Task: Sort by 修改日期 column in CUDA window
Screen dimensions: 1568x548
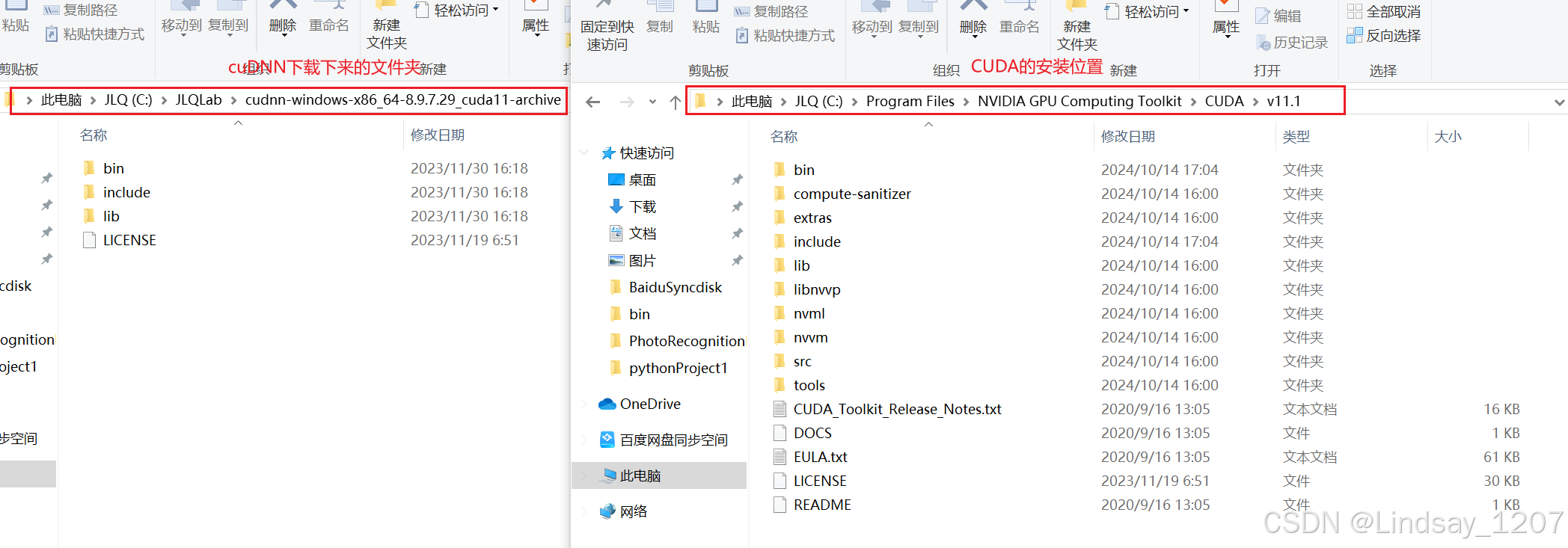Action: pos(1128,137)
